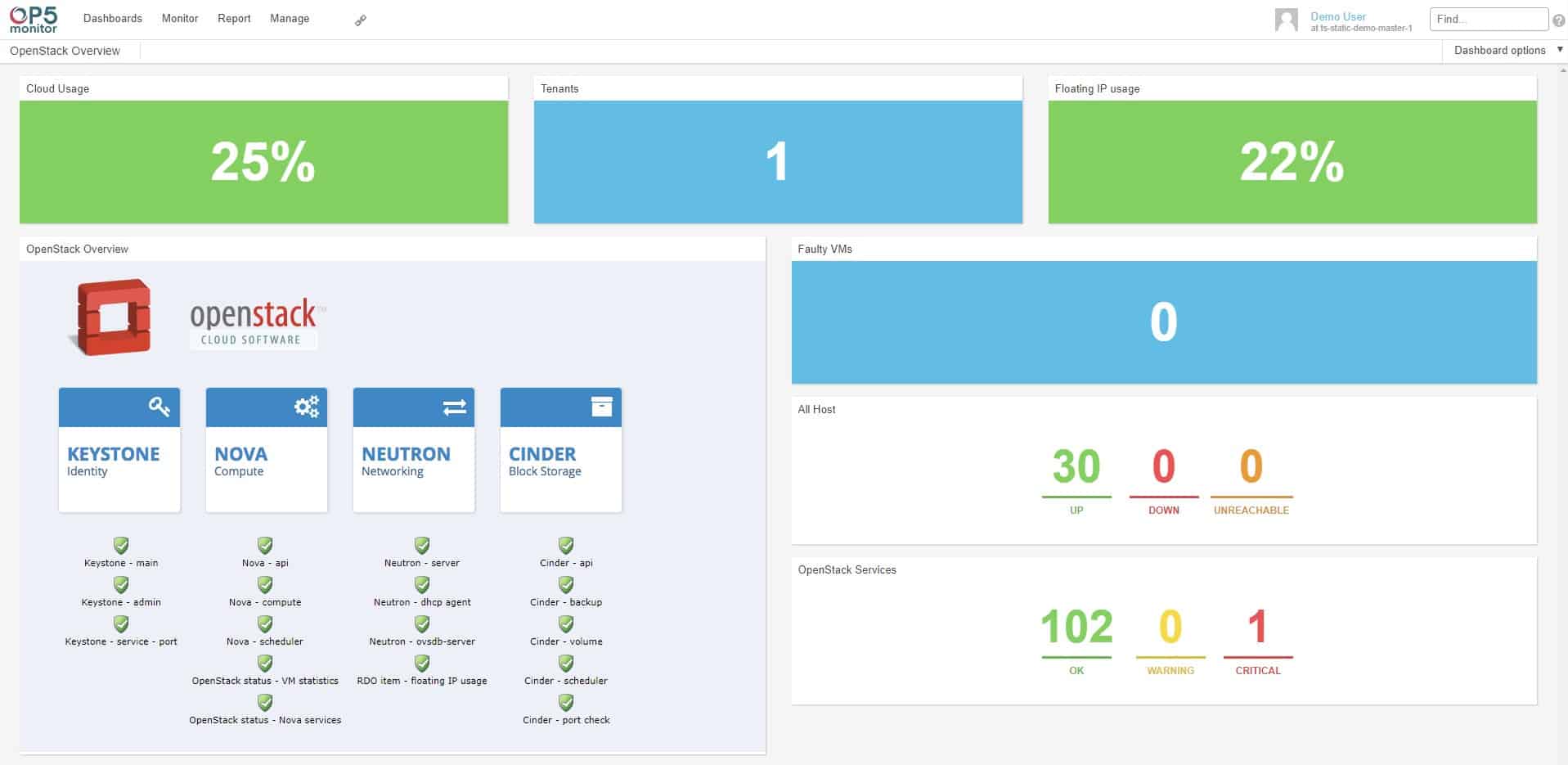1568x765 pixels.
Task: Click the Keystone - admin status shield
Action: pos(121,584)
